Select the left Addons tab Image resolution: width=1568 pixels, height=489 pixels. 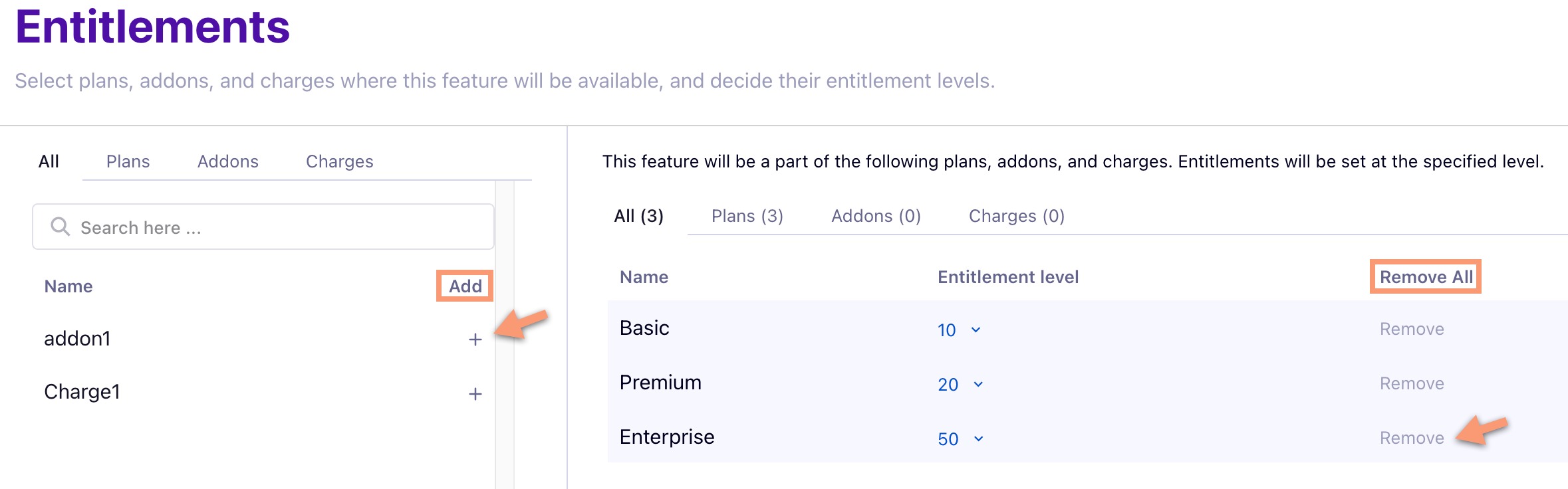[227, 161]
